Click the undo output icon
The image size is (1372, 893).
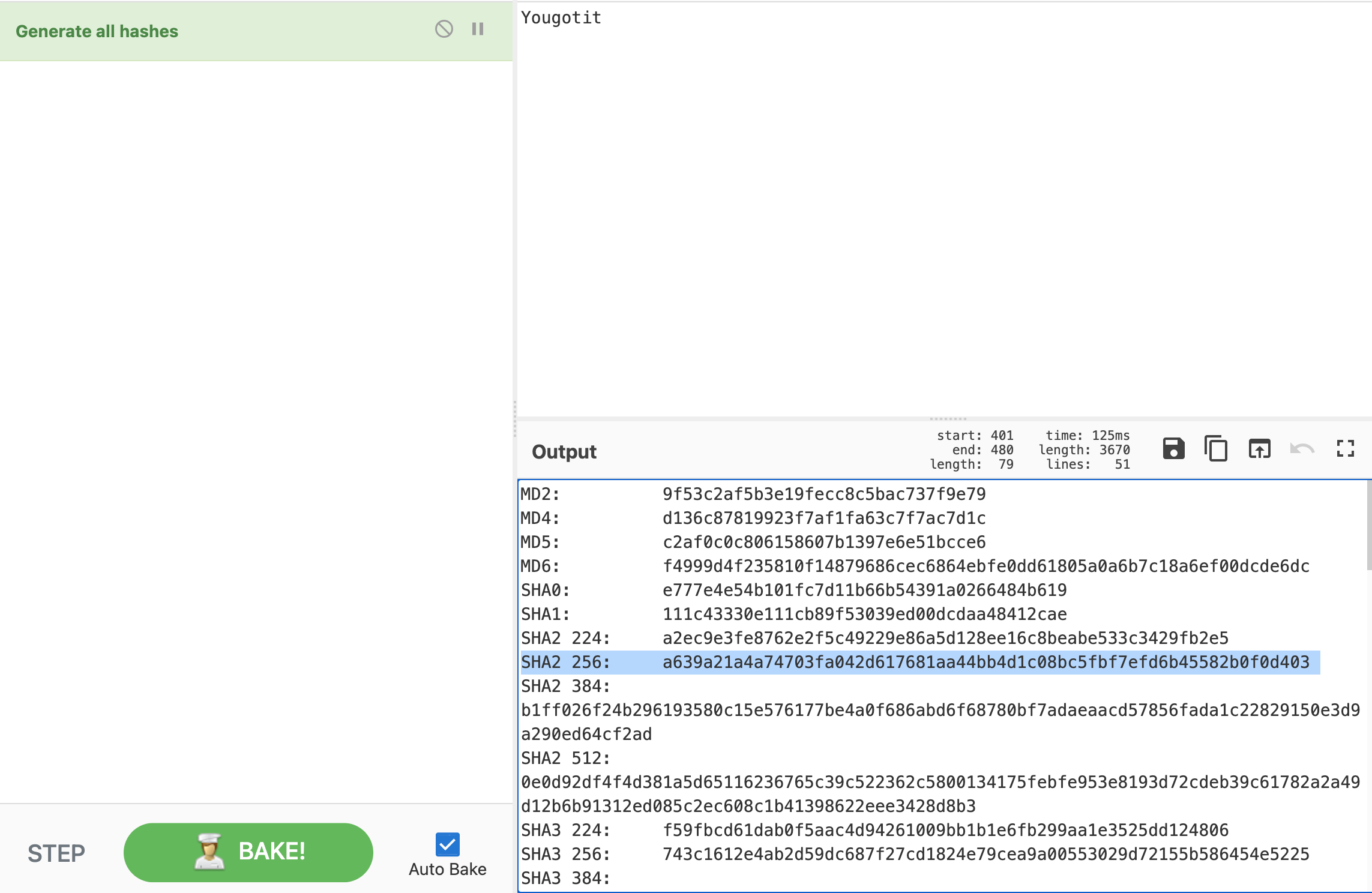click(1302, 449)
